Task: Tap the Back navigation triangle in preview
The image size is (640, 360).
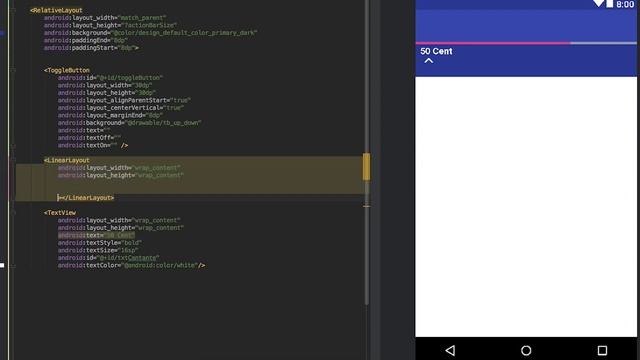Action: tap(450, 350)
